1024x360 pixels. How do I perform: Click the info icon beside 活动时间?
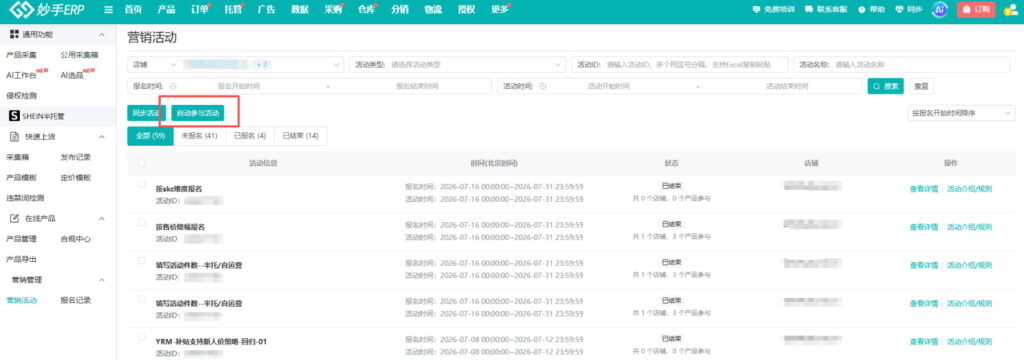click(543, 86)
